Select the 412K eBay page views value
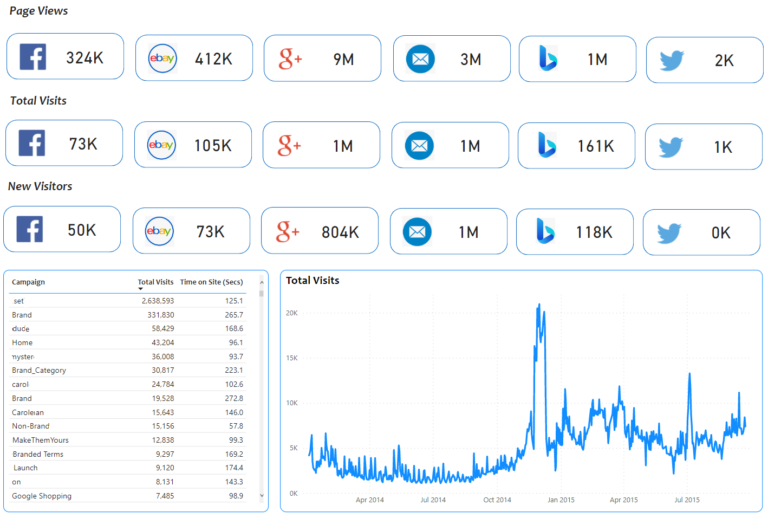The height and width of the screenshot is (518, 768). coord(214,59)
